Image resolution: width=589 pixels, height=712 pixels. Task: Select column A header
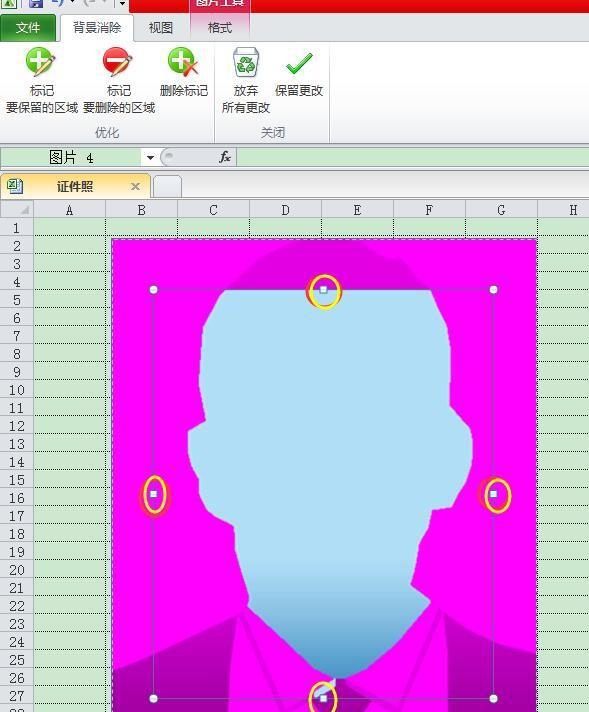pyautogui.click(x=69, y=210)
